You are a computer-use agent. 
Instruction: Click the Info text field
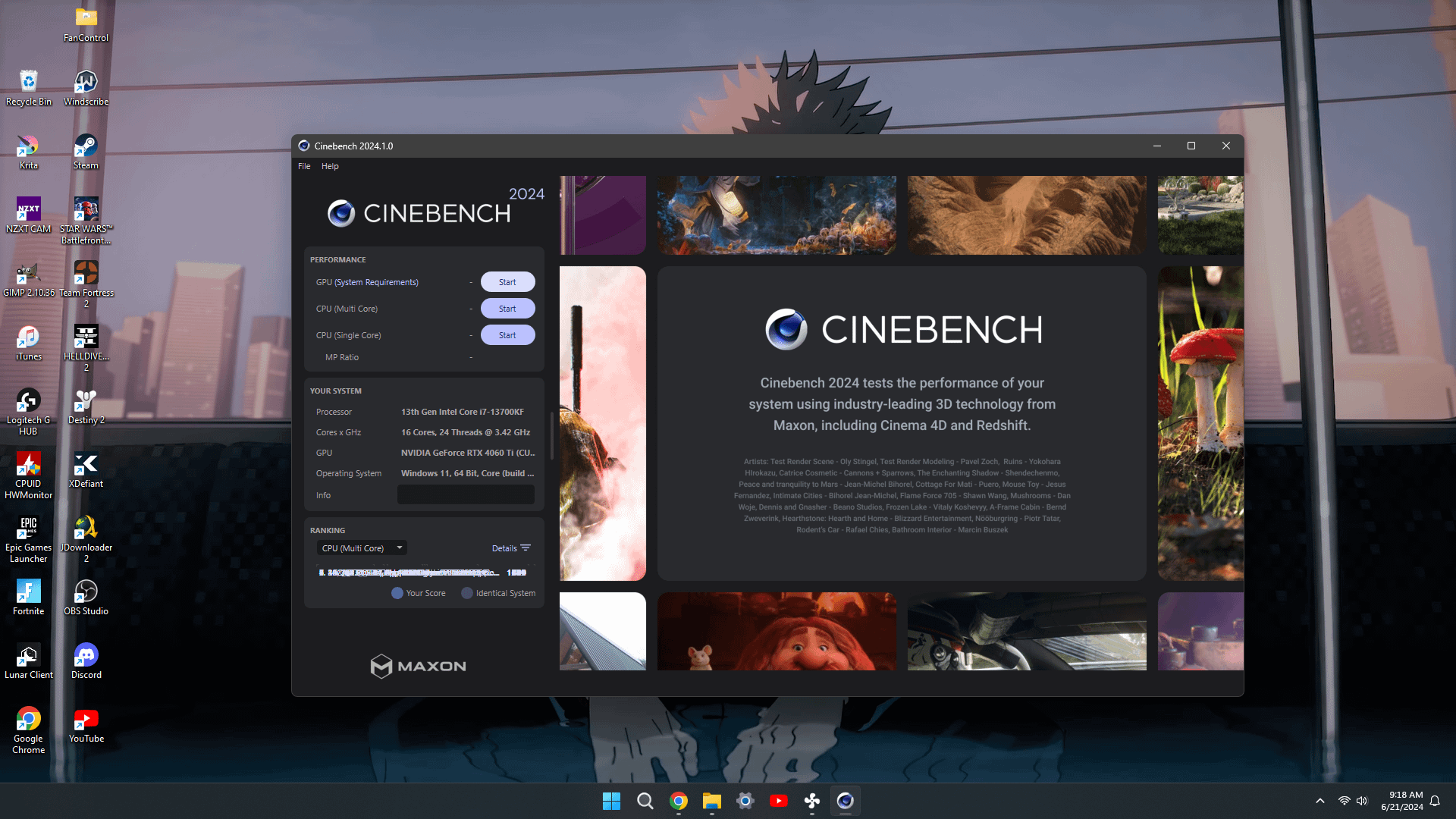point(466,495)
